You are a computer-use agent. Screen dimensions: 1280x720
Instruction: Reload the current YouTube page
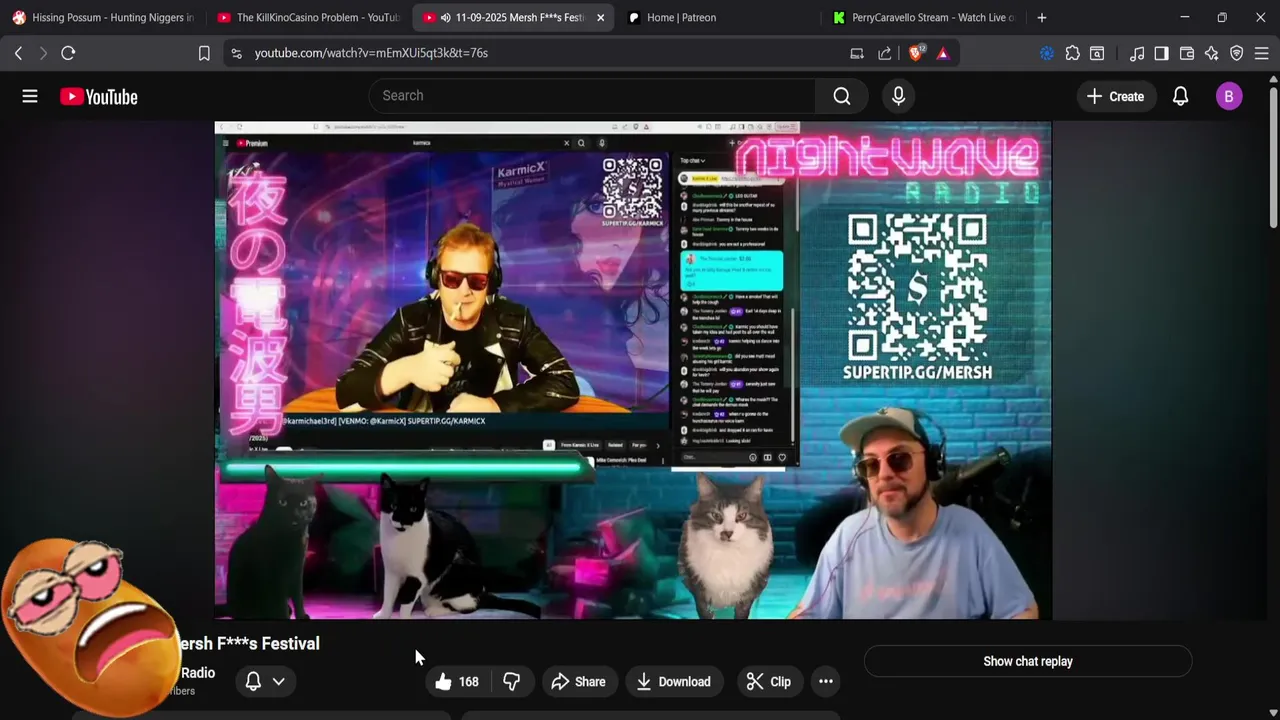tap(68, 53)
